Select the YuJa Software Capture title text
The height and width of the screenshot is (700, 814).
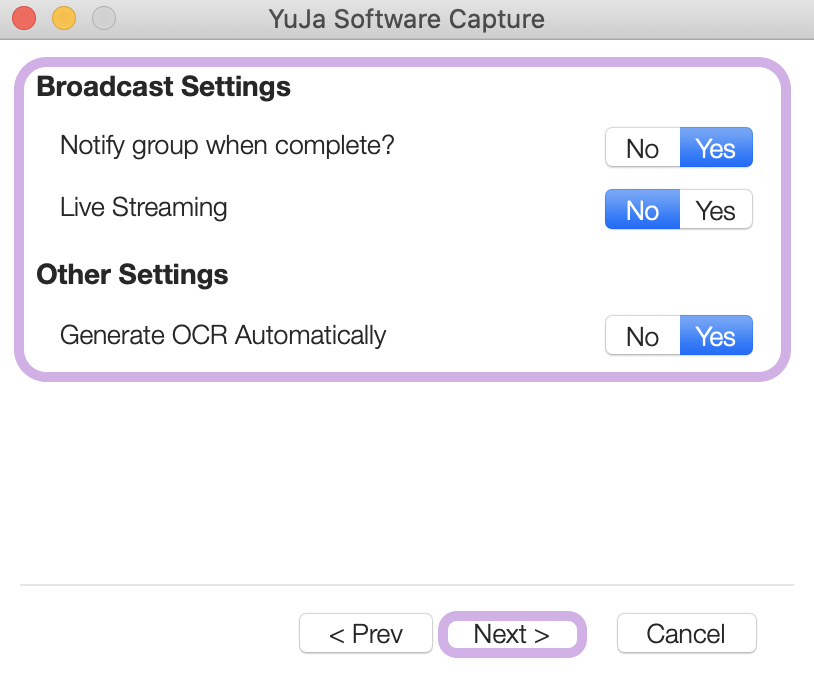click(406, 19)
